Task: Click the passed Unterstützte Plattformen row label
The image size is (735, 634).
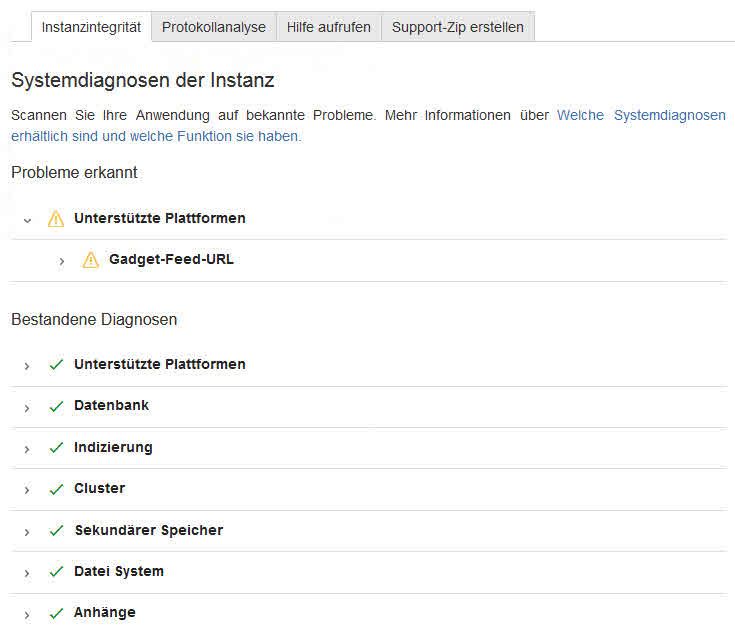Action: pos(159,364)
